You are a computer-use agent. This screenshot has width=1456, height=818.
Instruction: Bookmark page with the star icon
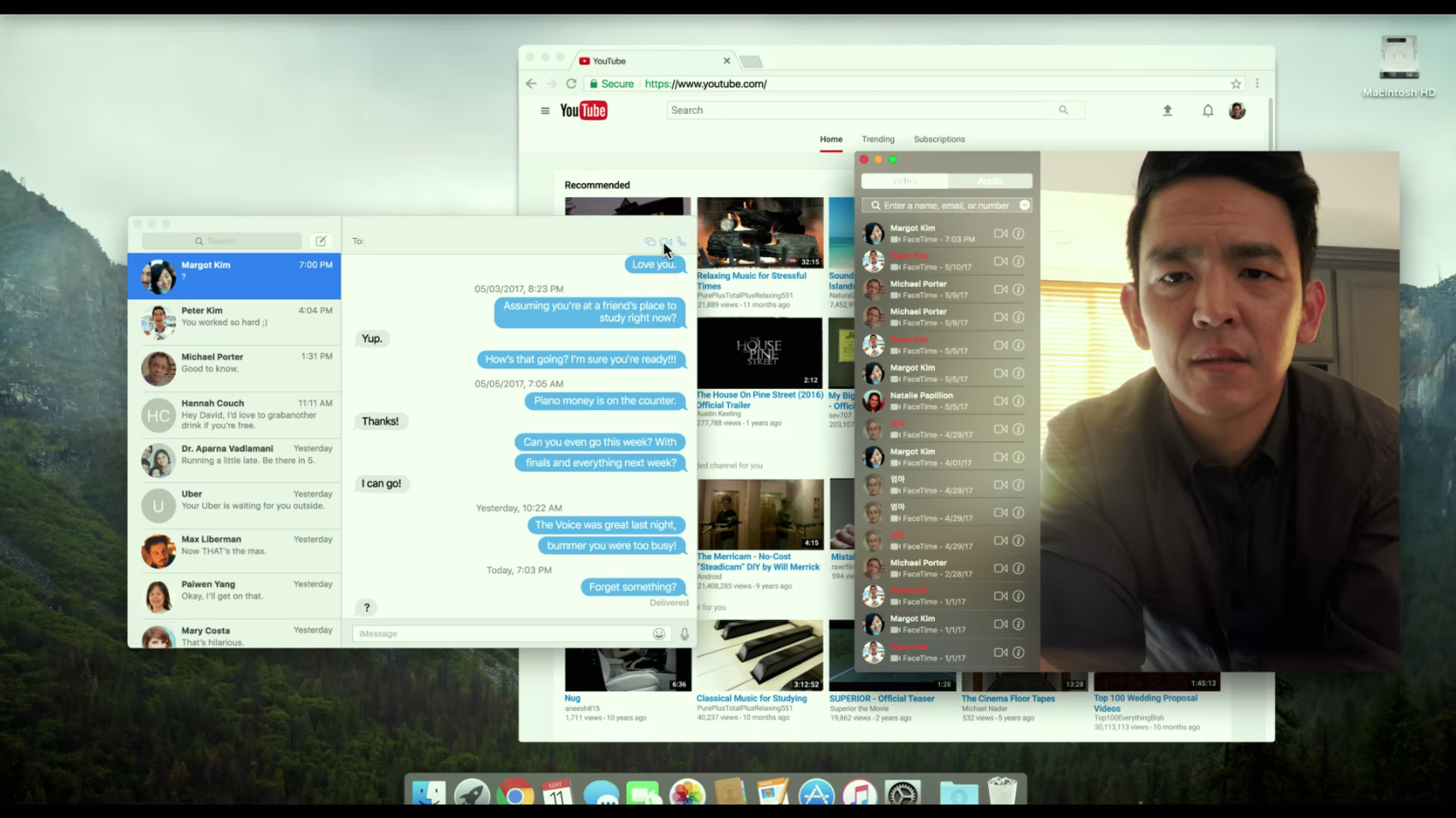click(1235, 84)
